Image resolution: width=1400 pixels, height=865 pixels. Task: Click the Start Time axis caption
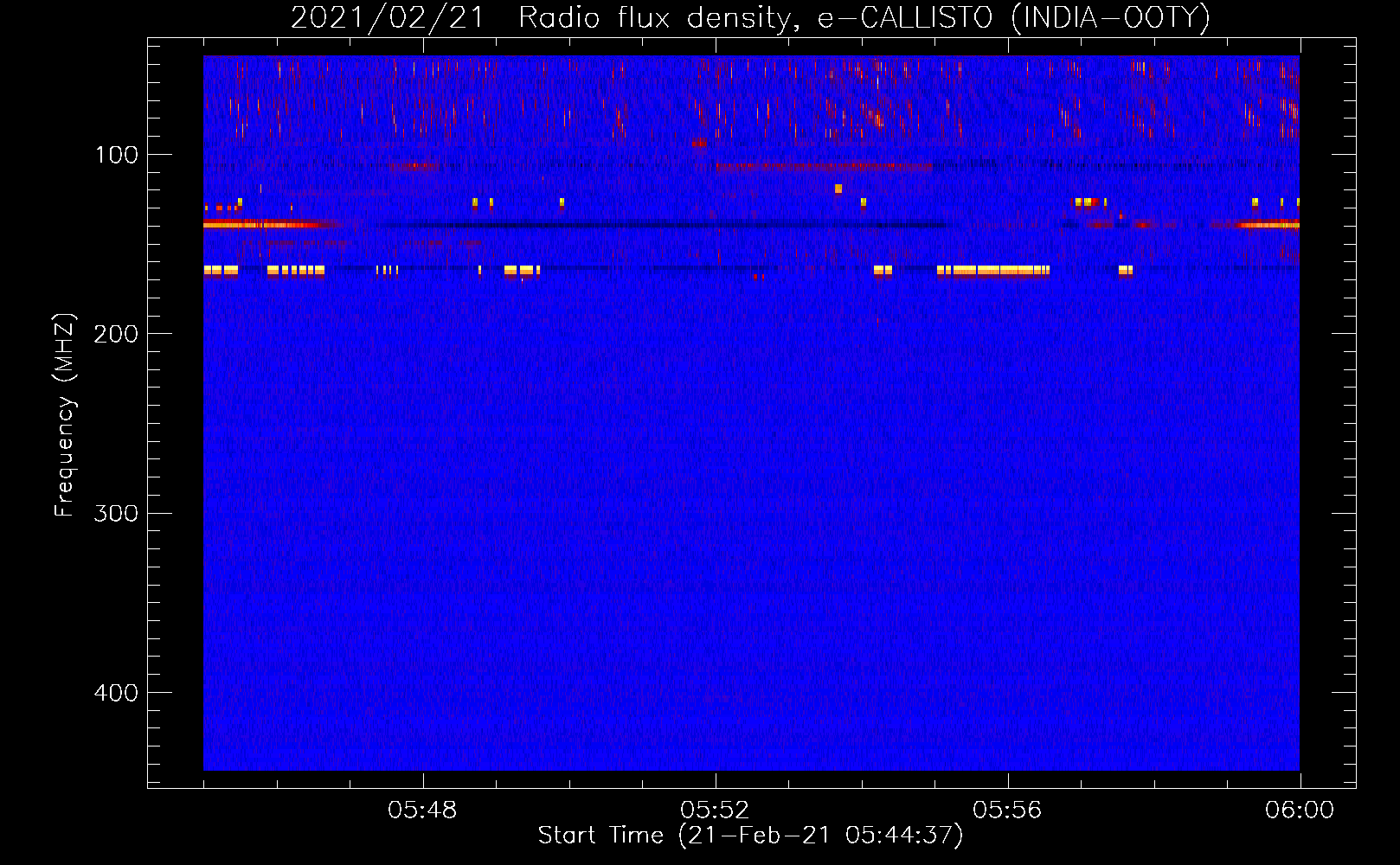[750, 836]
